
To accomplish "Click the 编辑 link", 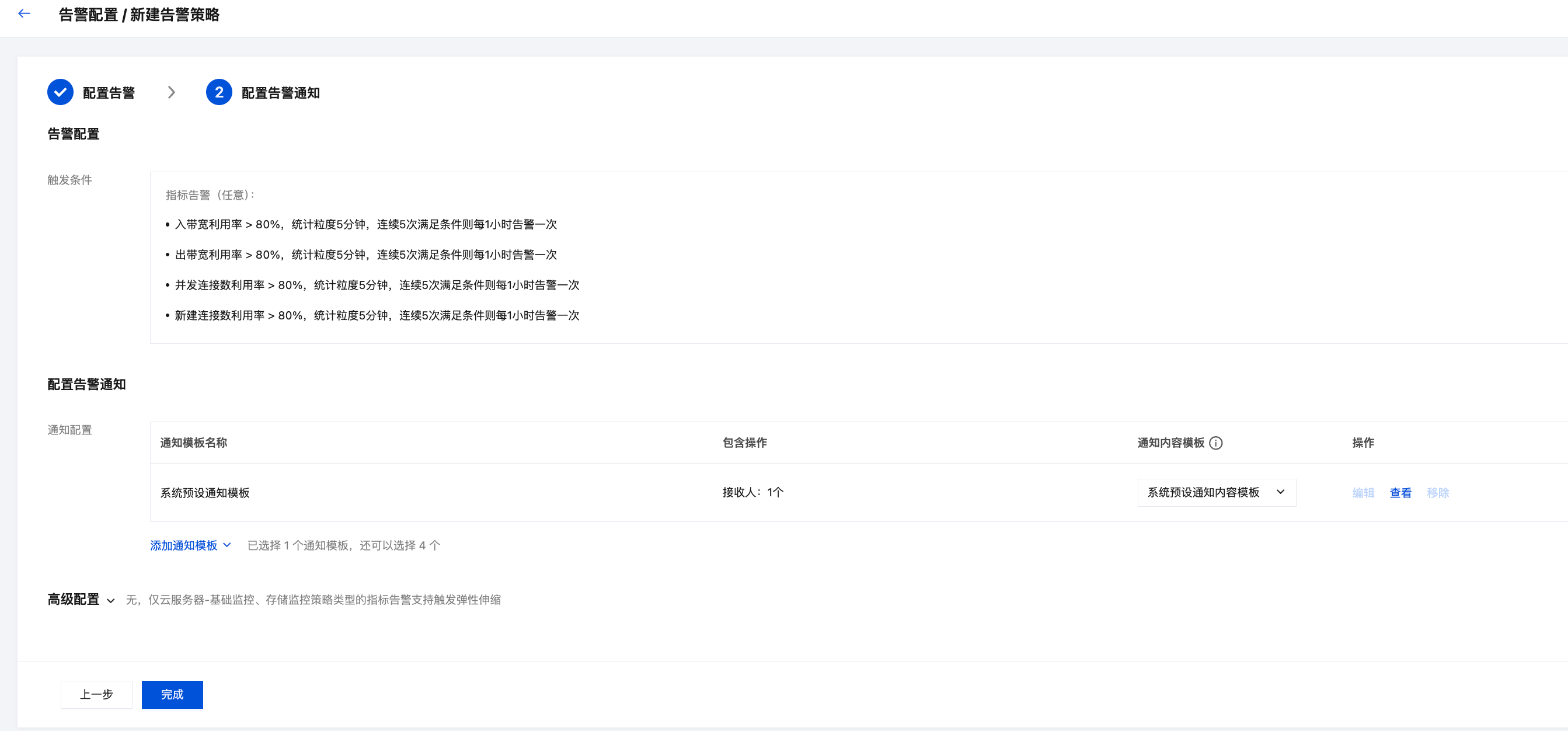I will [x=1363, y=493].
